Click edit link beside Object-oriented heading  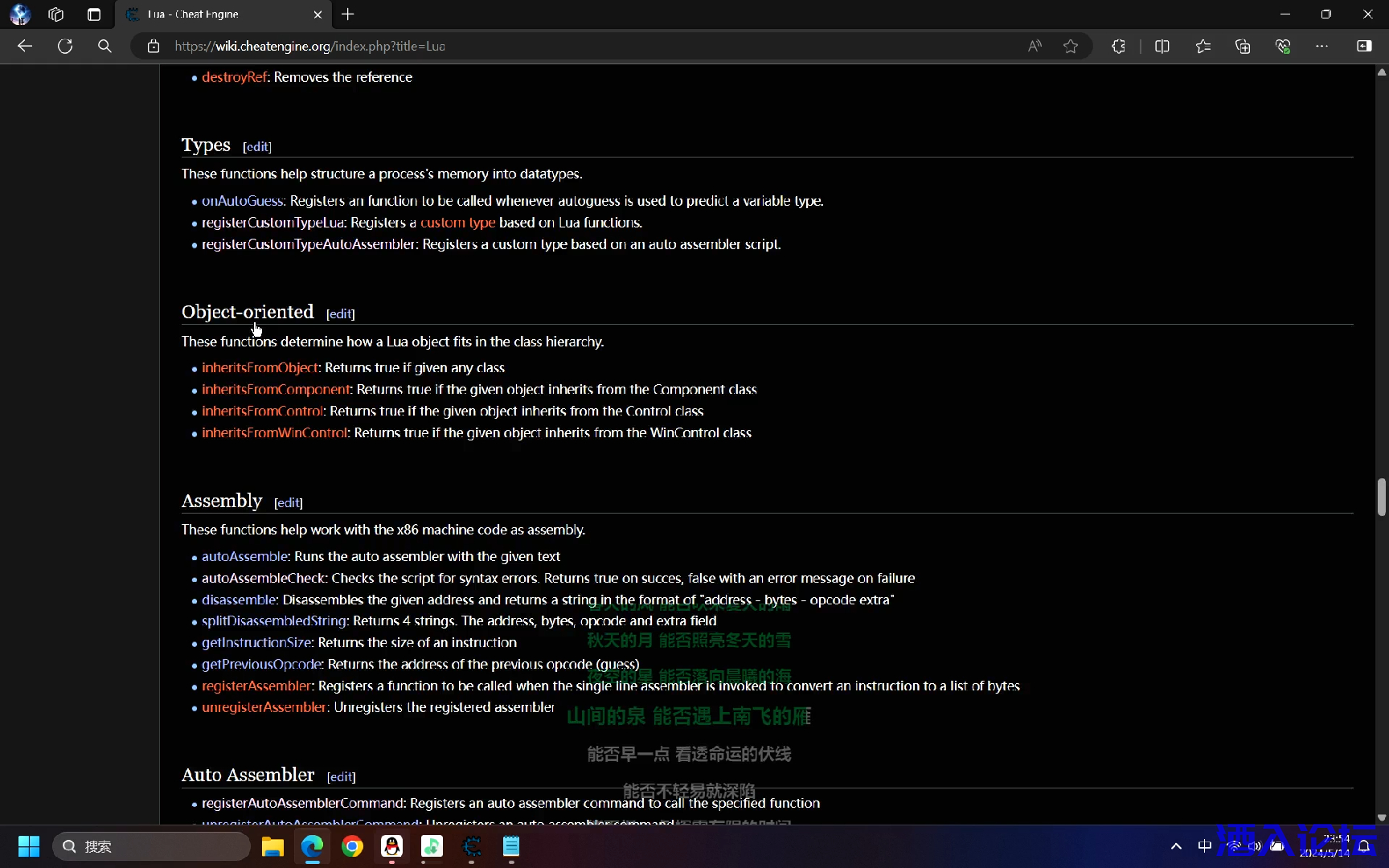(340, 313)
